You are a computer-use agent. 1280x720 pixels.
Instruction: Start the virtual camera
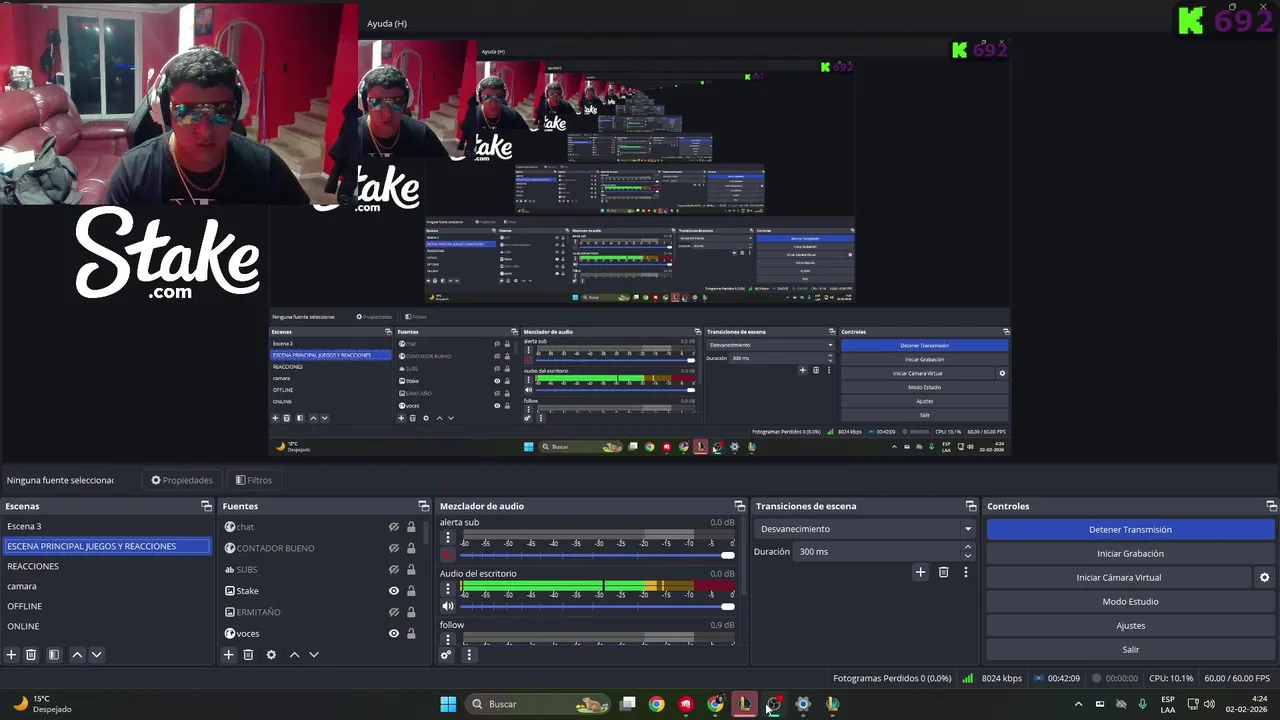(1118, 578)
